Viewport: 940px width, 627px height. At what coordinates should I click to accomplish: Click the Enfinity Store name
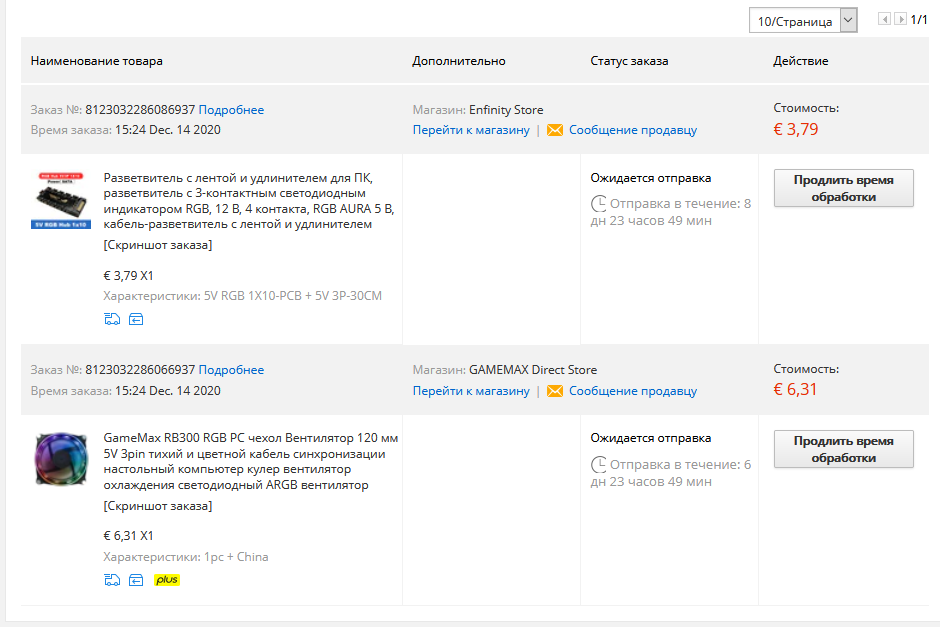tap(506, 110)
